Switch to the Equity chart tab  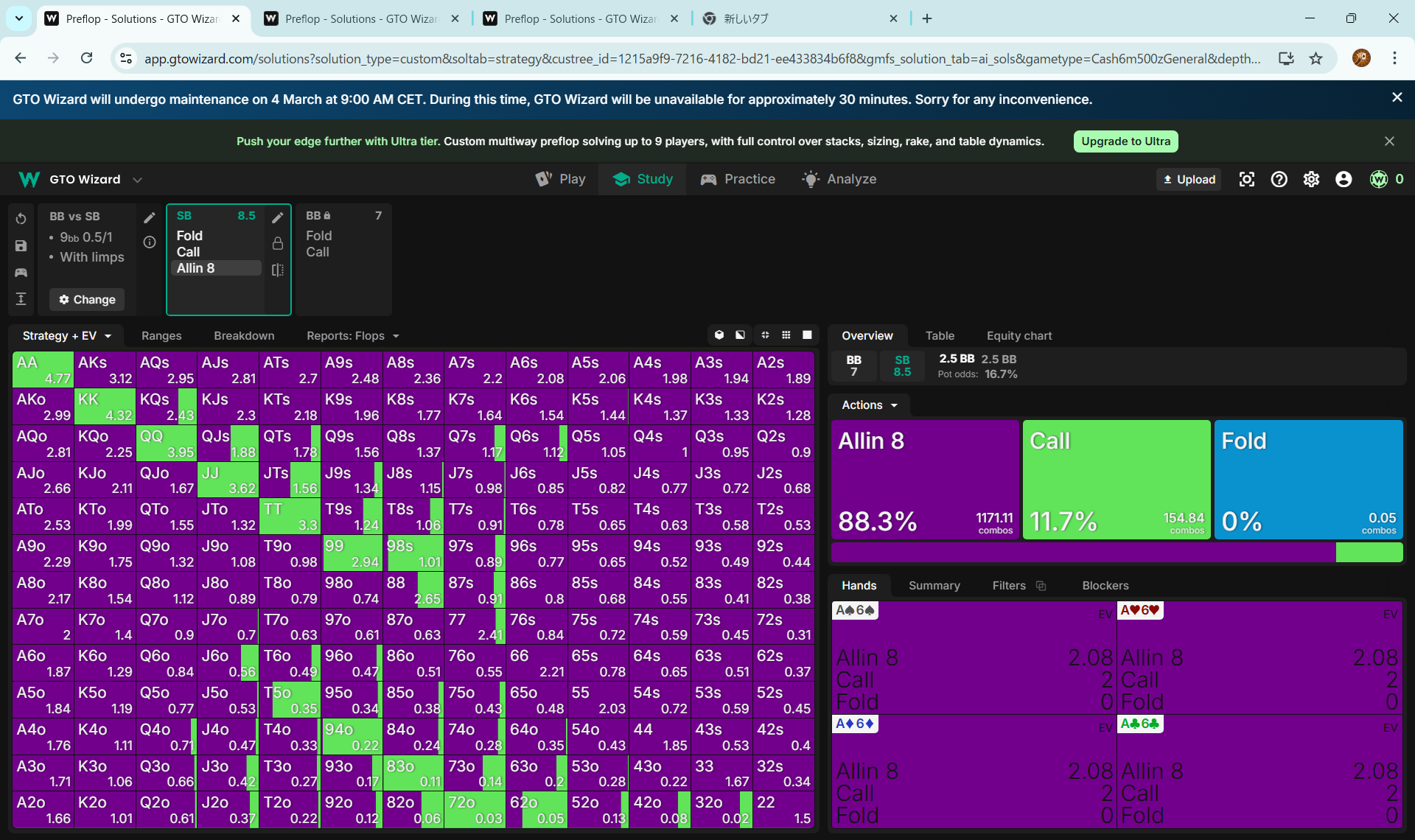(x=1019, y=336)
